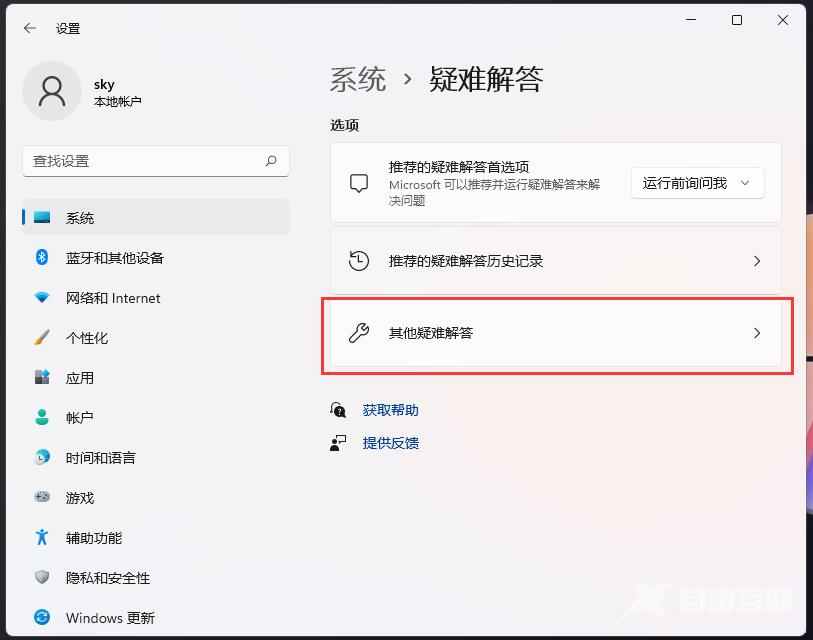Expand 推荐的疑难解答历史记录 entry
Viewport: 813px width, 640px height.
[757, 261]
